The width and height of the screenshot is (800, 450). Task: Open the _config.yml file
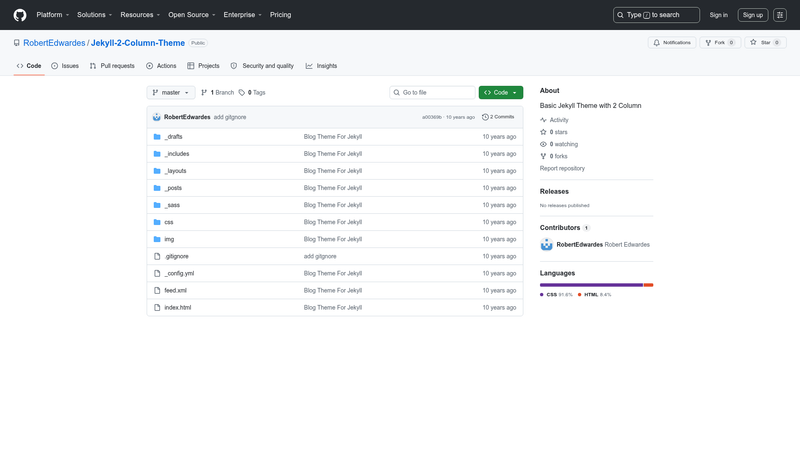[179, 273]
